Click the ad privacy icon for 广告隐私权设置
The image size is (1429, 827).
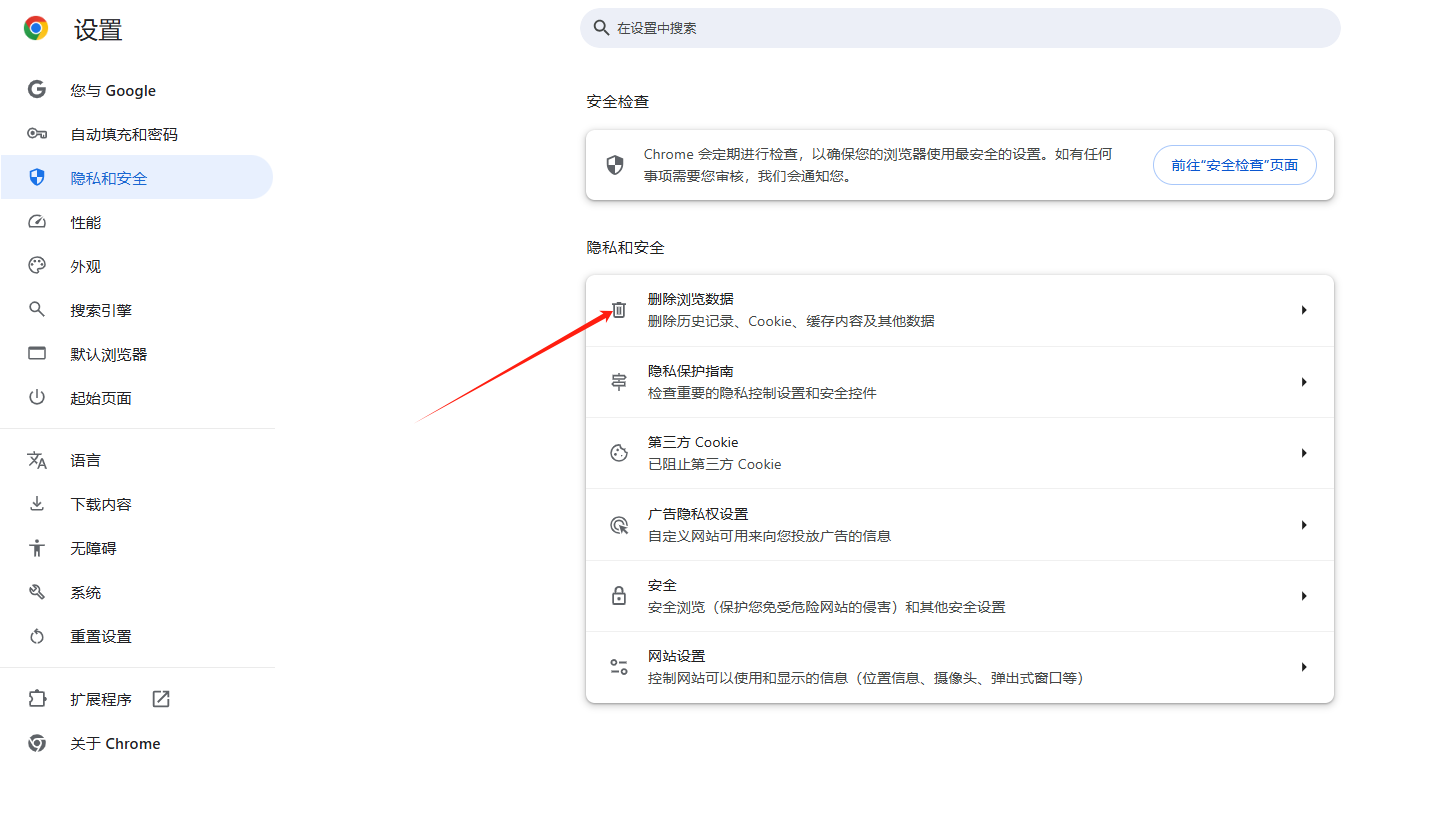point(619,525)
